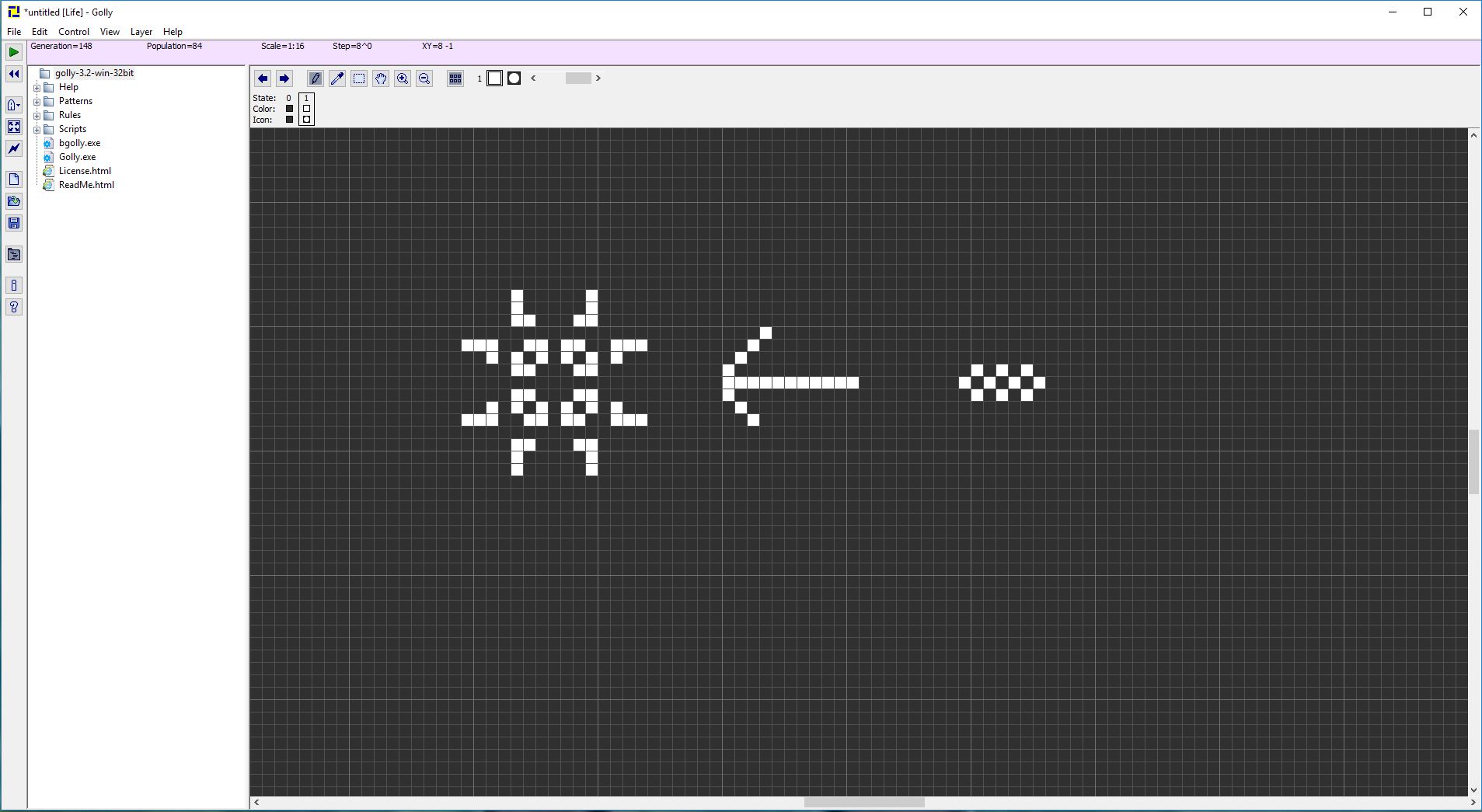Click the pattern info icon in sidebar

point(14,285)
